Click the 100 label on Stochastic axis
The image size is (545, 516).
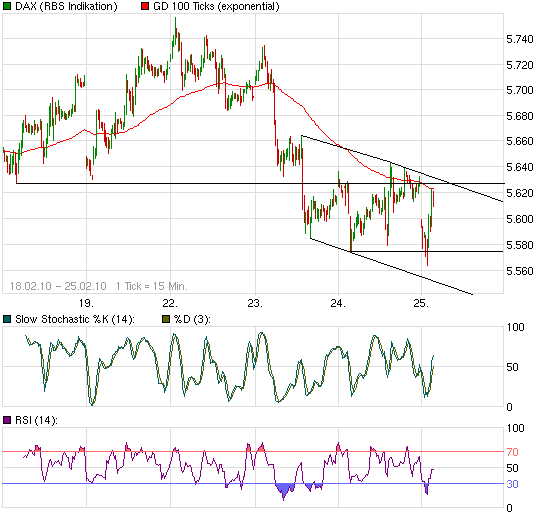515,327
